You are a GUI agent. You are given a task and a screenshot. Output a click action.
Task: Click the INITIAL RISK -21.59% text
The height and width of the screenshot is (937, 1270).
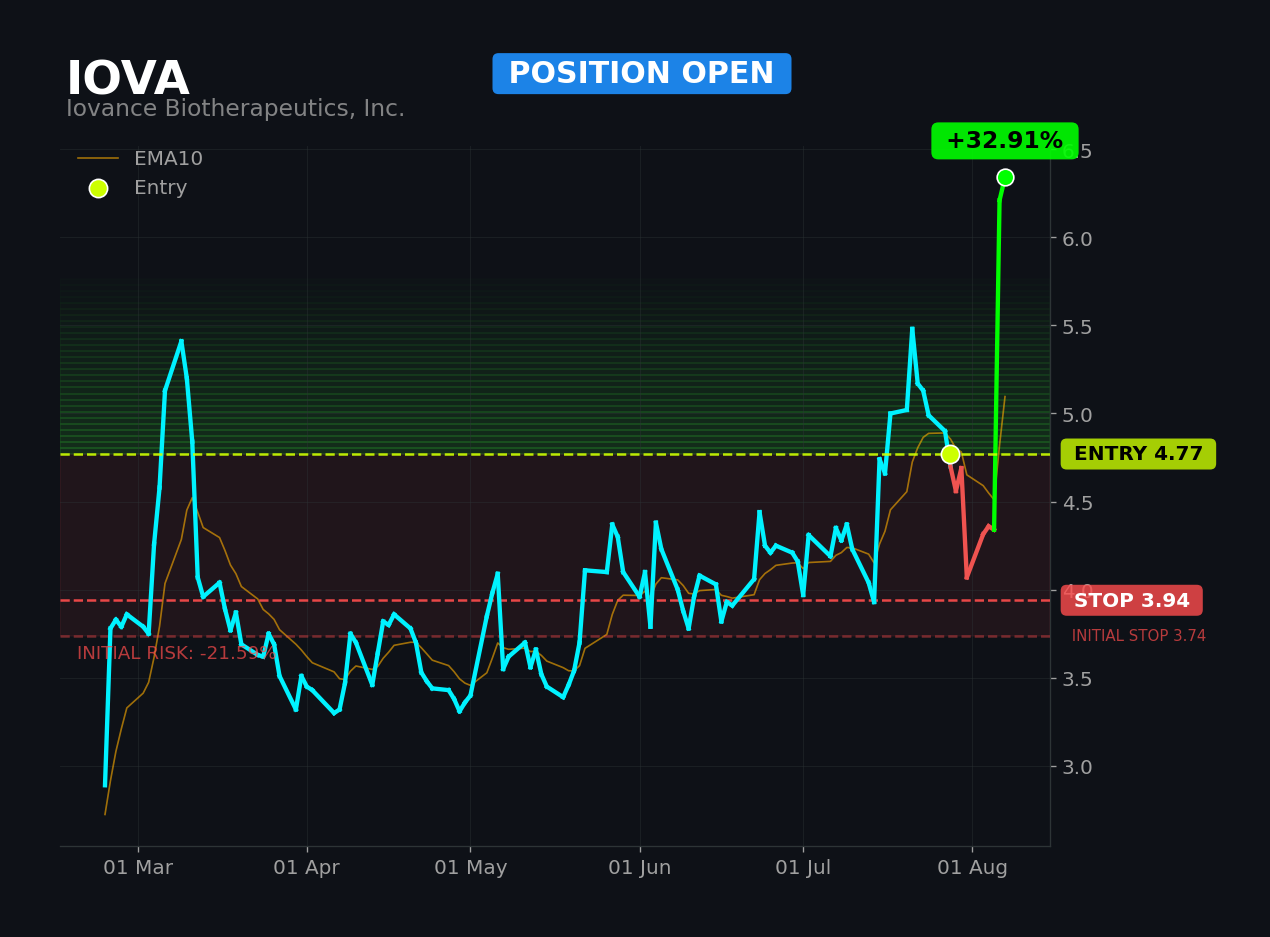click(x=176, y=653)
